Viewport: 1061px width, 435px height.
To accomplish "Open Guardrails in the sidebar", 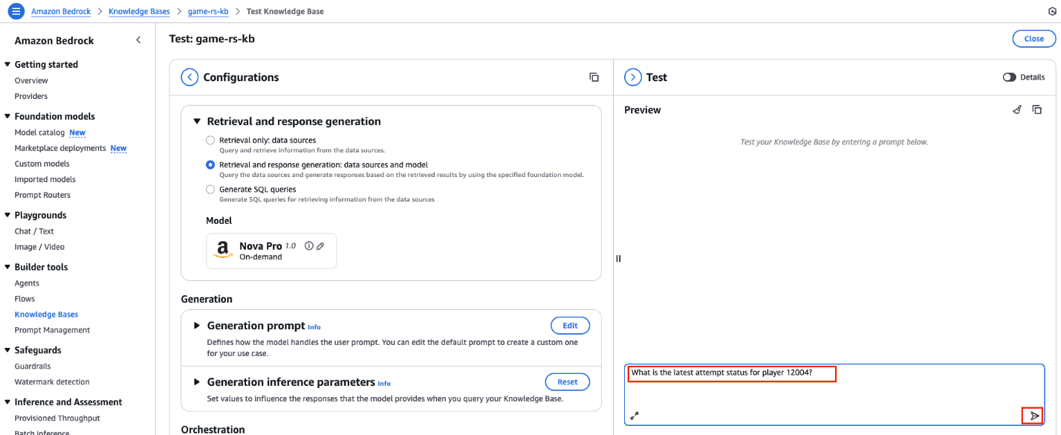I will point(32,366).
